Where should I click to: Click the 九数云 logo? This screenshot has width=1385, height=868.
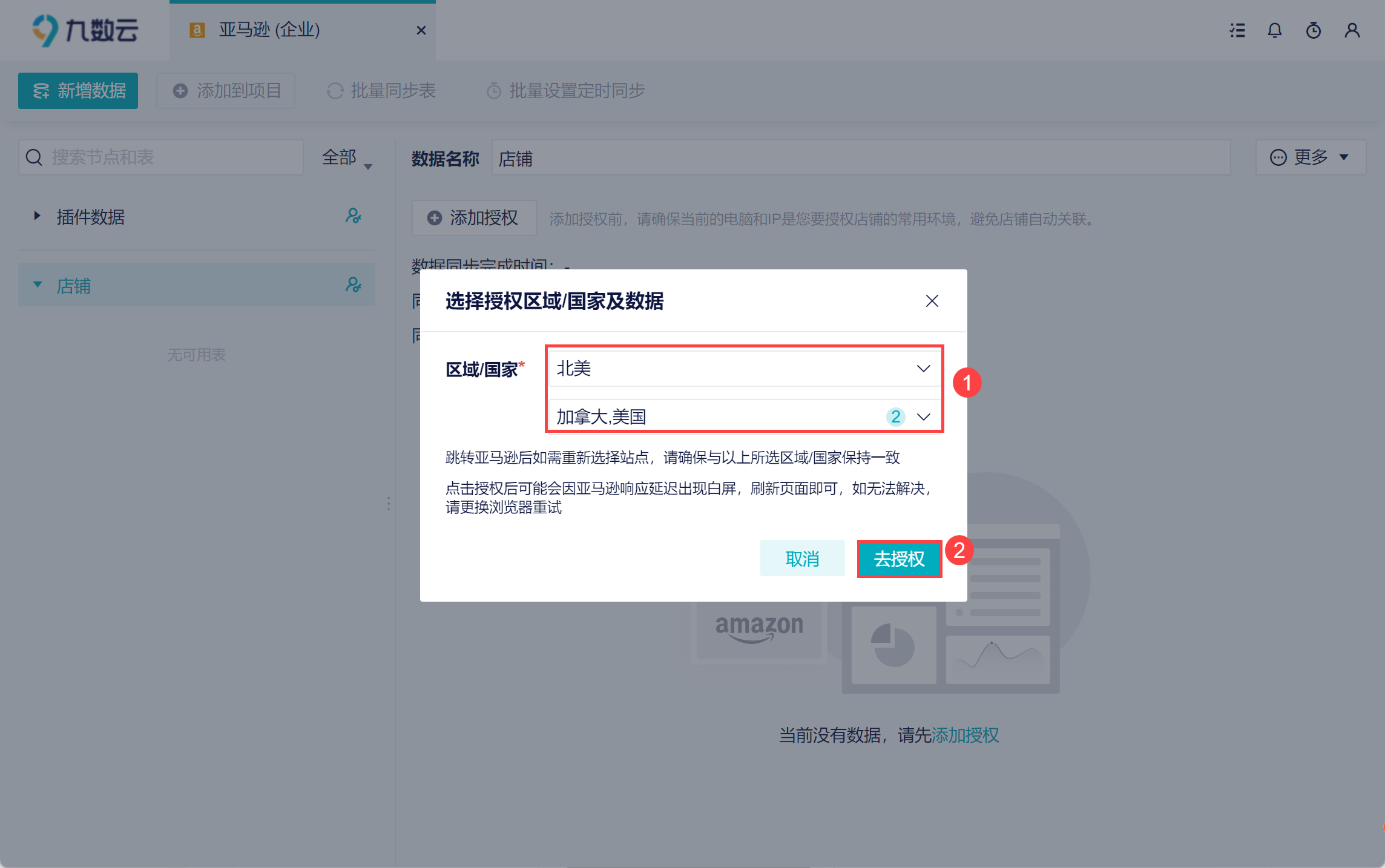coord(85,30)
